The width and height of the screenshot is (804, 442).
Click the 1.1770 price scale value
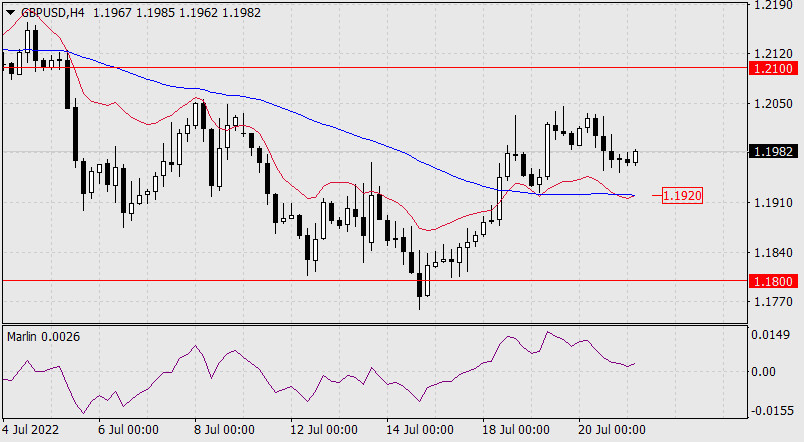774,302
